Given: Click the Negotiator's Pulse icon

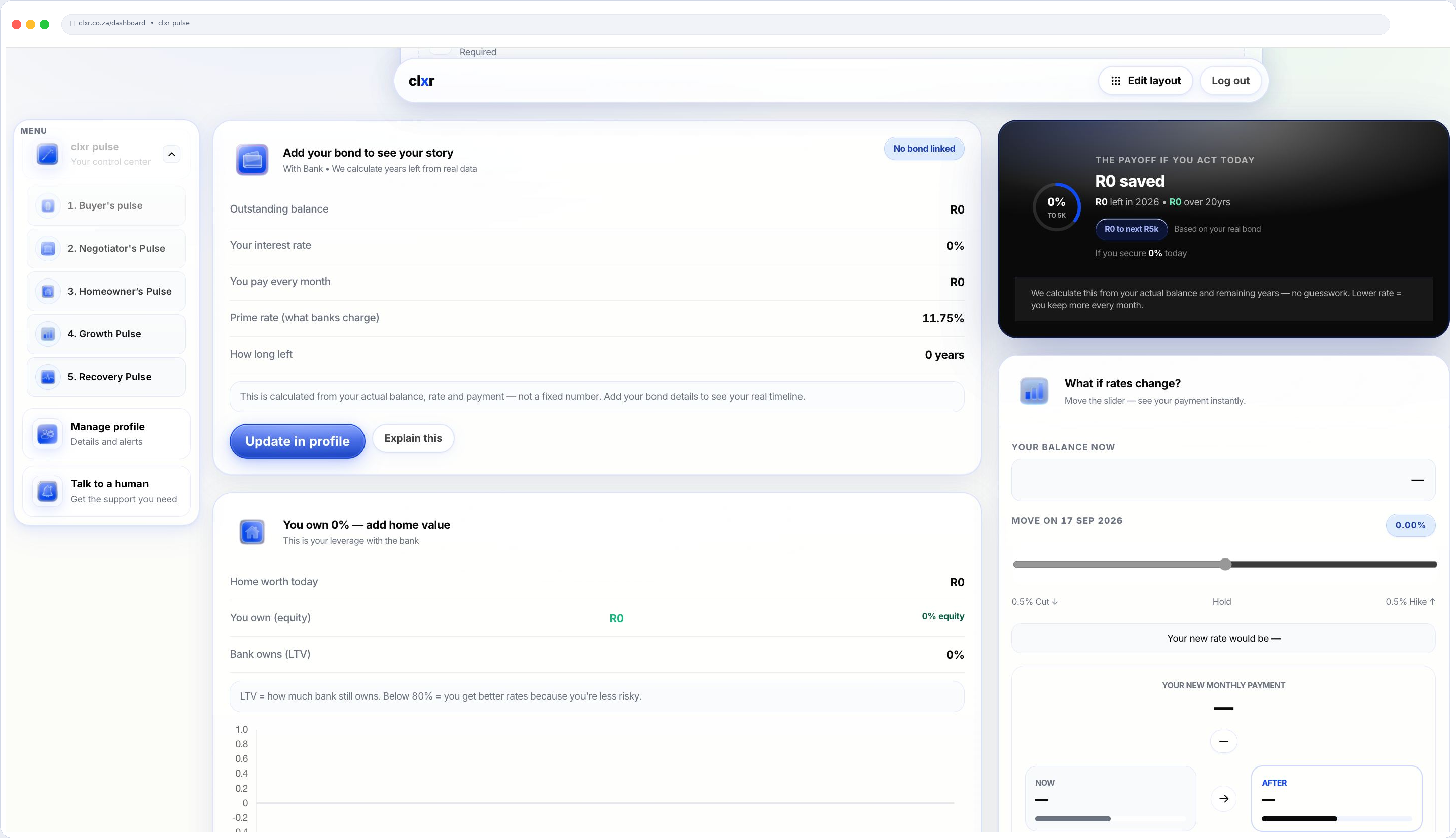Looking at the screenshot, I should click(x=48, y=249).
